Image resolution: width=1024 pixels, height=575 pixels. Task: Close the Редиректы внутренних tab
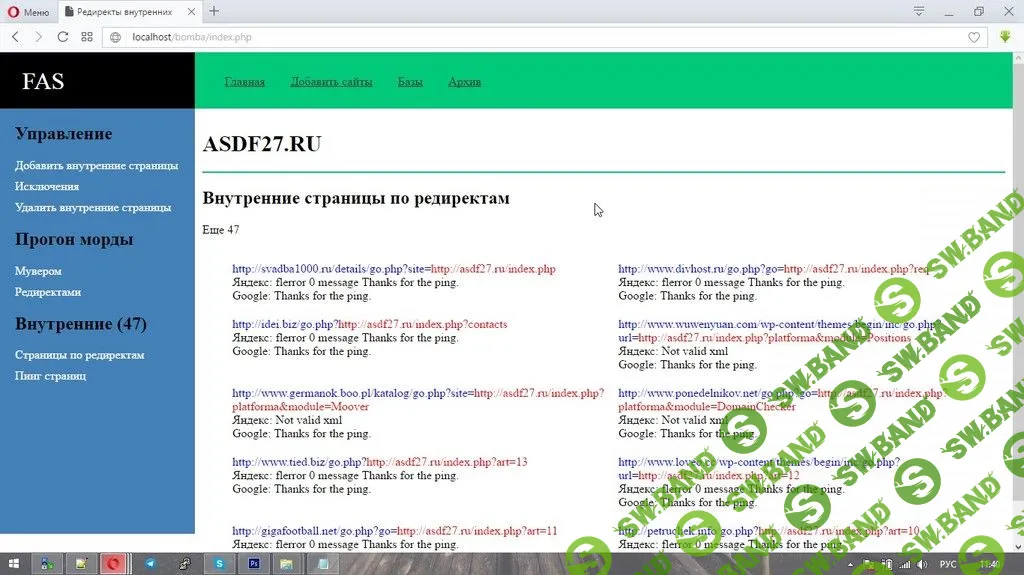(191, 12)
